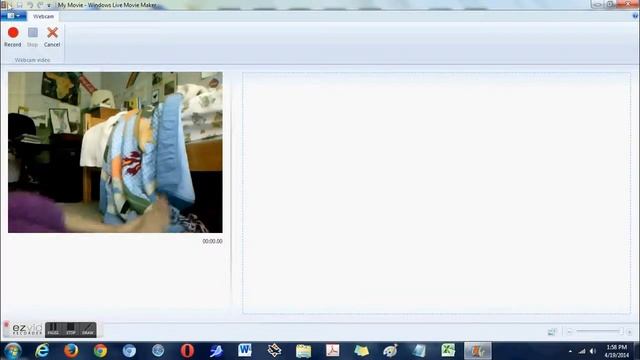Redo using the title bar redo arrow

[x=40, y=5]
